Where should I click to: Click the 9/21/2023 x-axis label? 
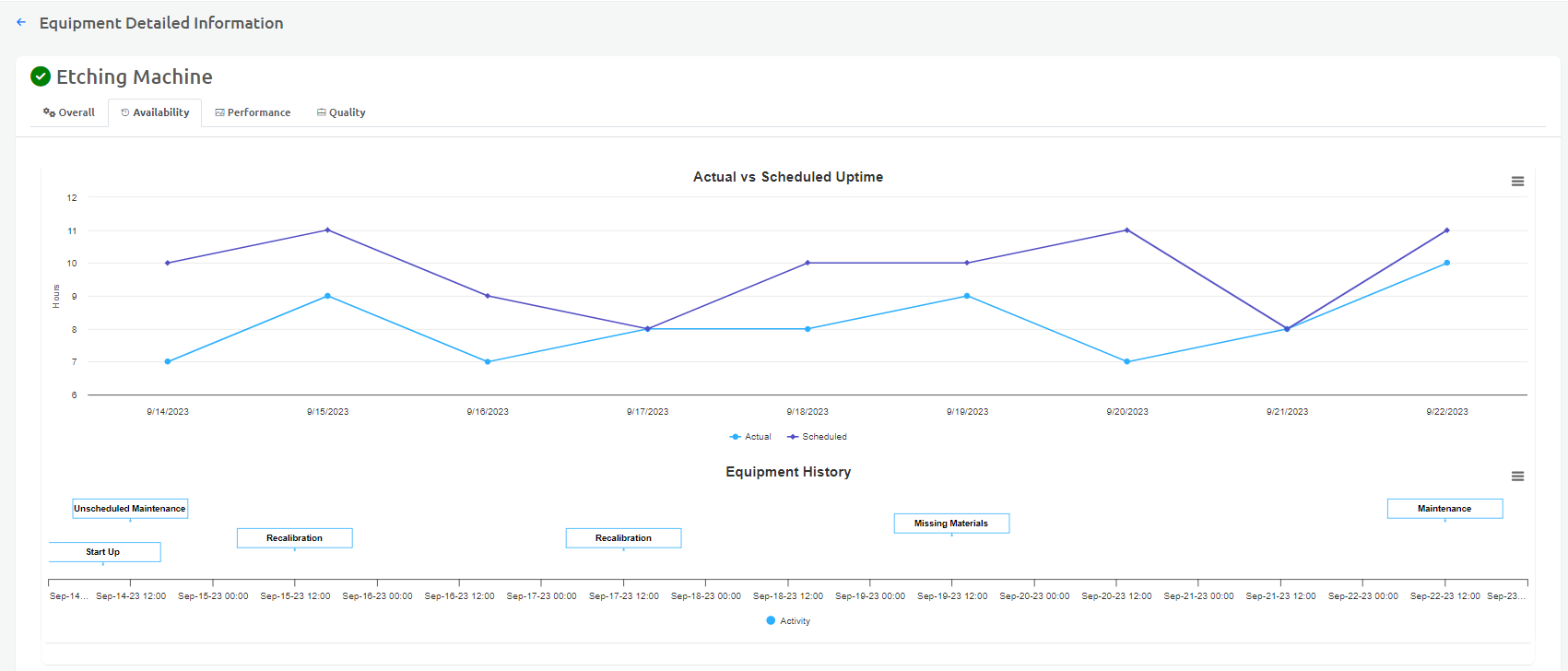tap(1287, 412)
